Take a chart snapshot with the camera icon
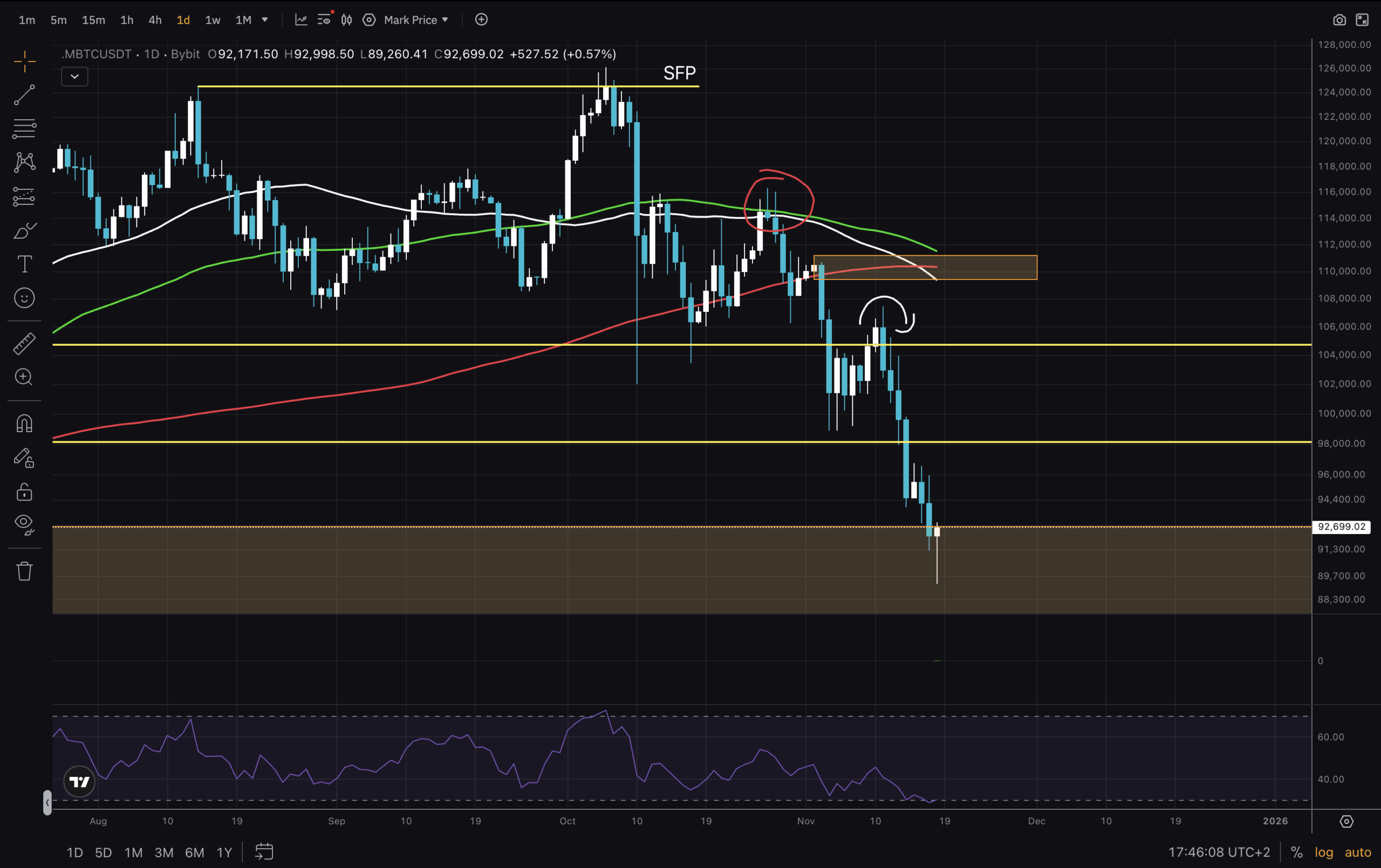Viewport: 1381px width, 868px height. 1341,20
